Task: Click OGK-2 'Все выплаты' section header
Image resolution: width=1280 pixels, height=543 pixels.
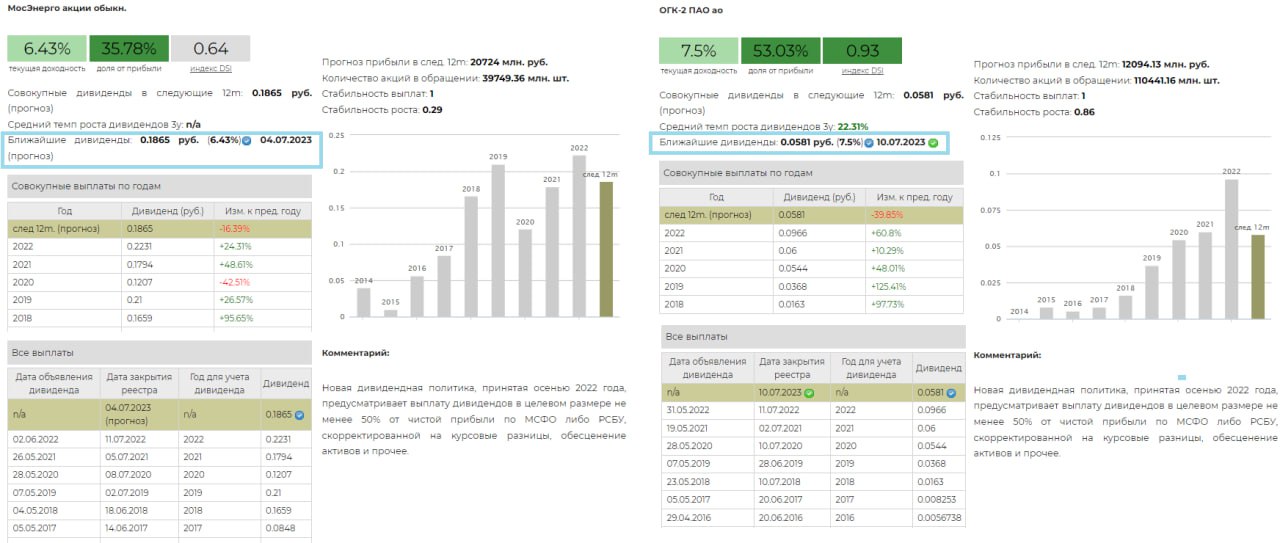Action: 812,337
